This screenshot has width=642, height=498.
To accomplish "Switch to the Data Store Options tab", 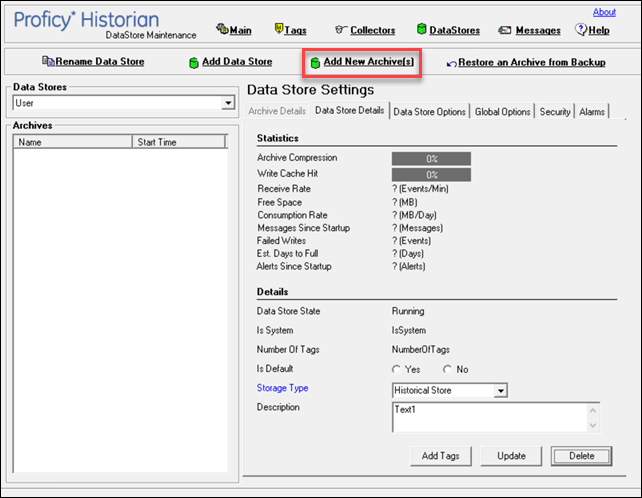I will (x=430, y=112).
